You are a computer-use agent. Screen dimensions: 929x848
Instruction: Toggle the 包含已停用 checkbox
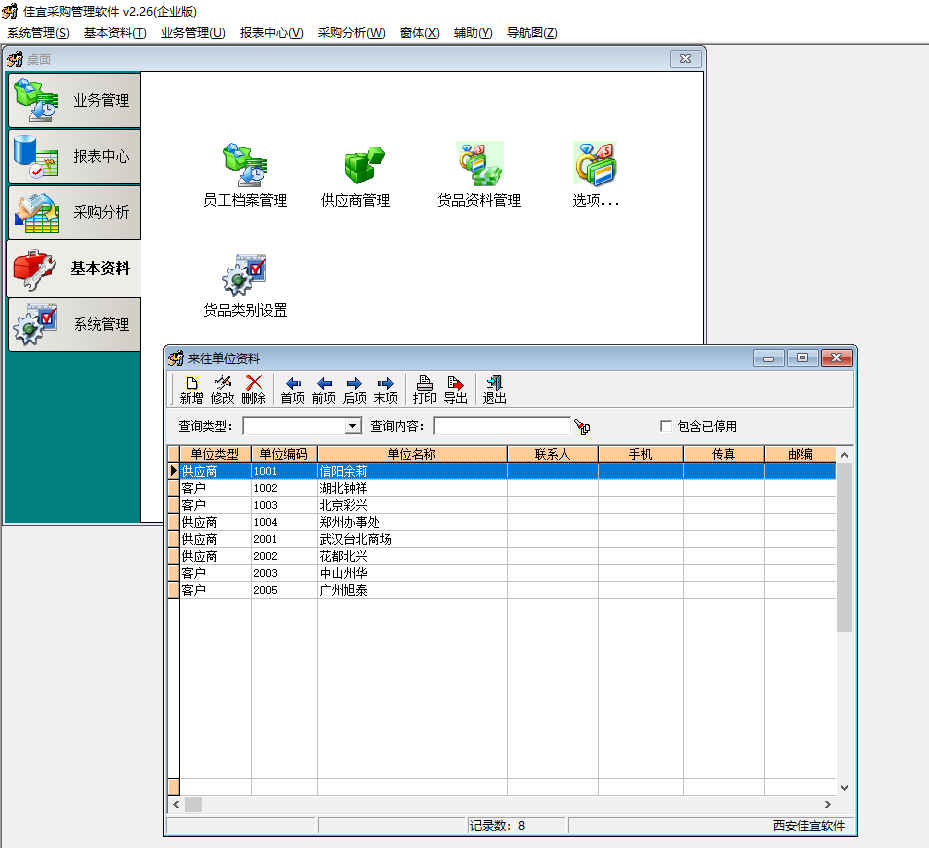[666, 426]
